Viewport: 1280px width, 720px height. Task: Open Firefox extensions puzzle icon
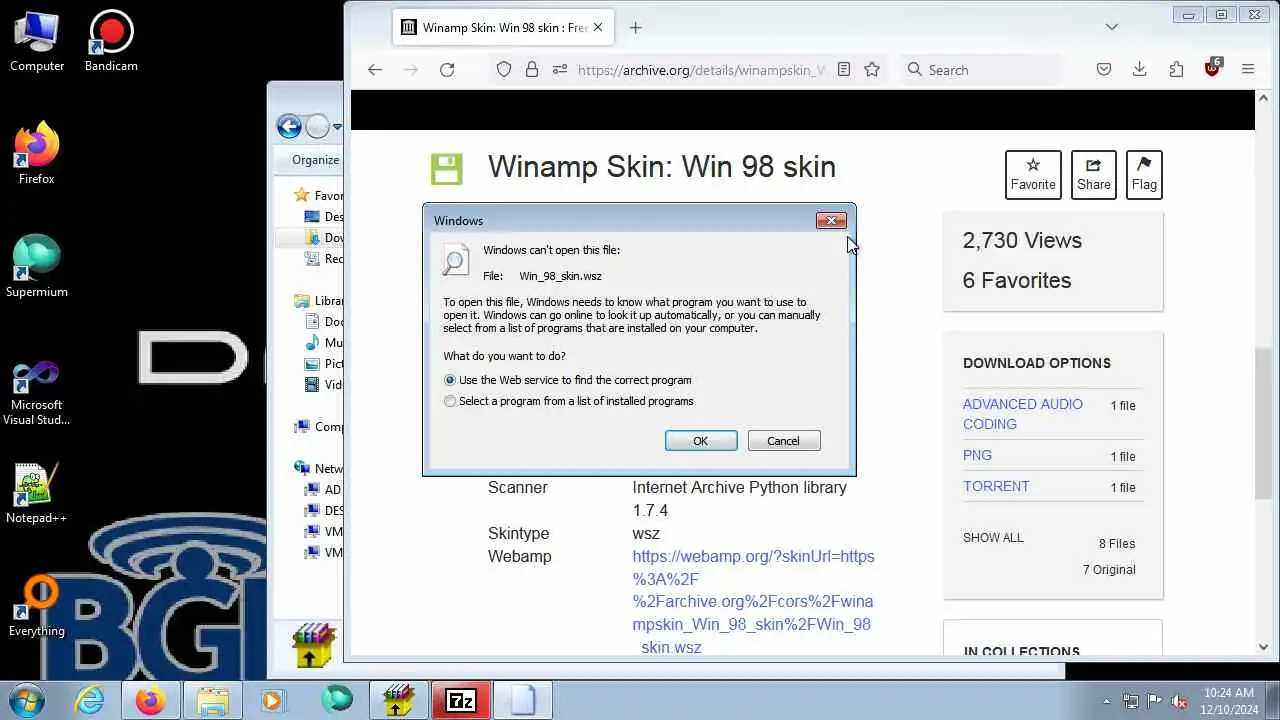1176,70
